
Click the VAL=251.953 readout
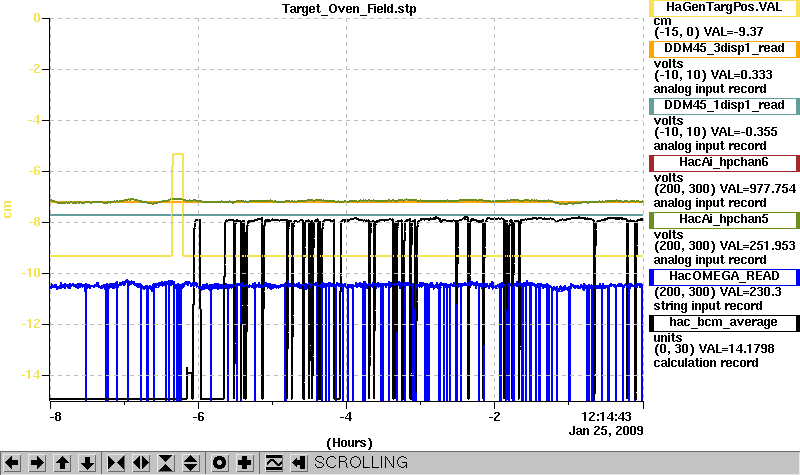pyautogui.click(x=758, y=246)
